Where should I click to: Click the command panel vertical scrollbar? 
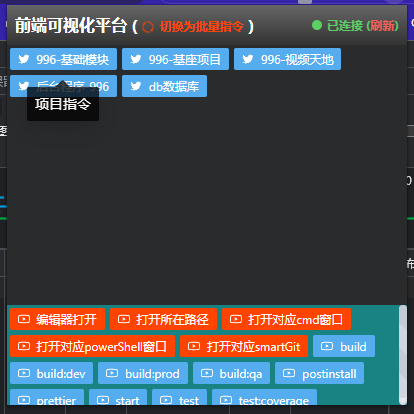[x=403, y=355]
